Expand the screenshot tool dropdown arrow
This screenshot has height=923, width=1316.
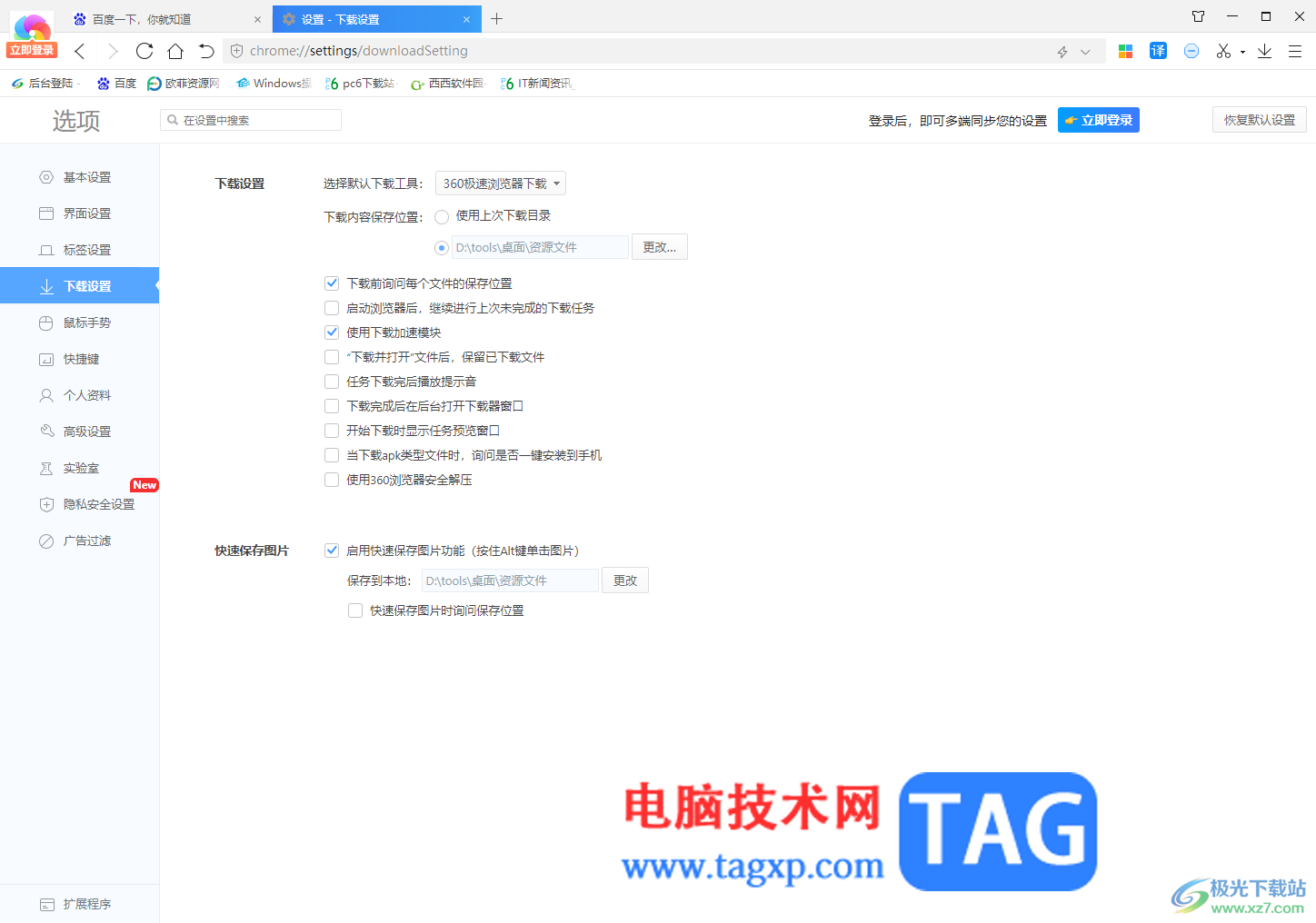coord(1242,52)
